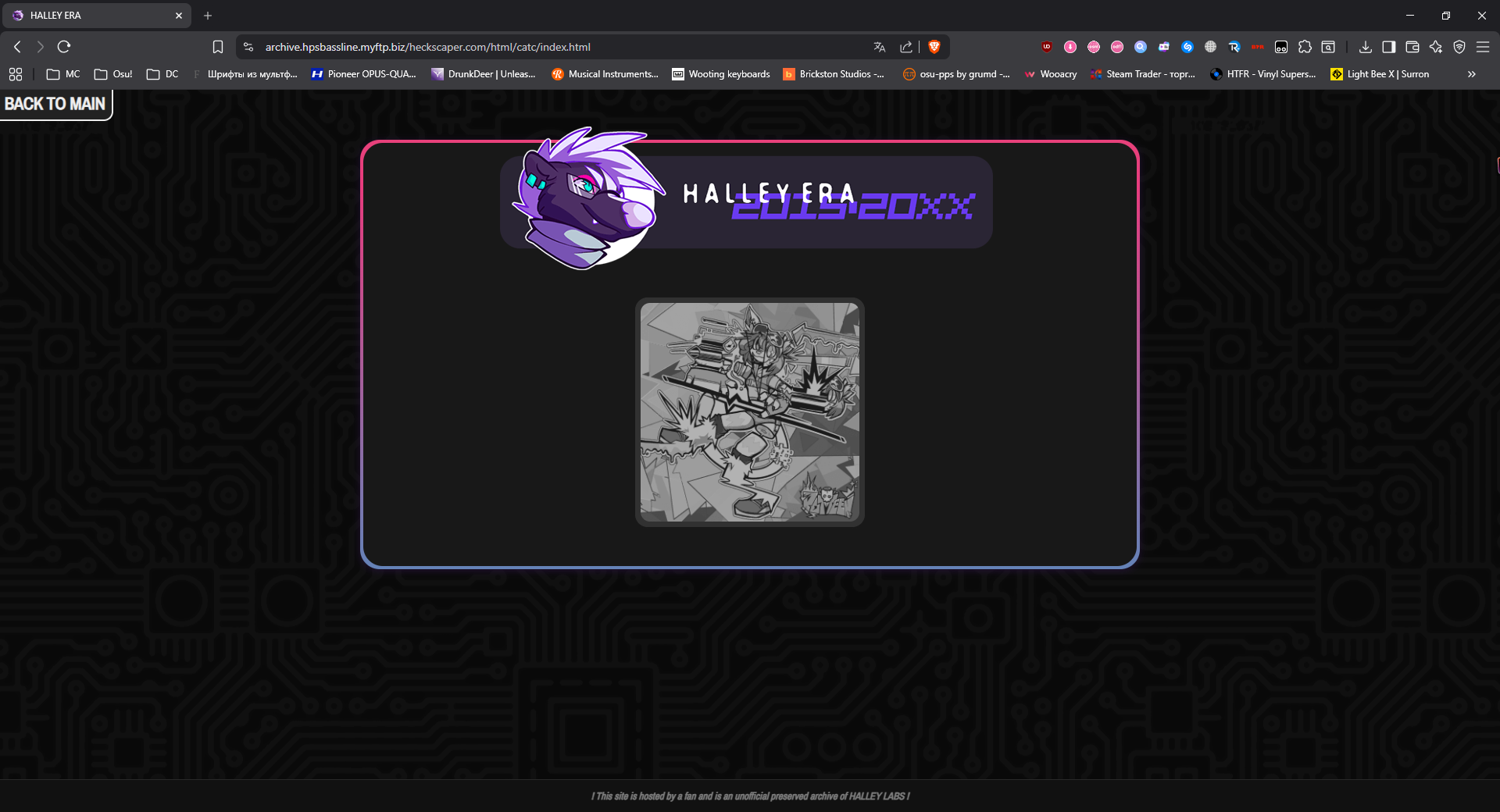Open the uBlock Origin extension
1500x812 pixels.
[1047, 47]
